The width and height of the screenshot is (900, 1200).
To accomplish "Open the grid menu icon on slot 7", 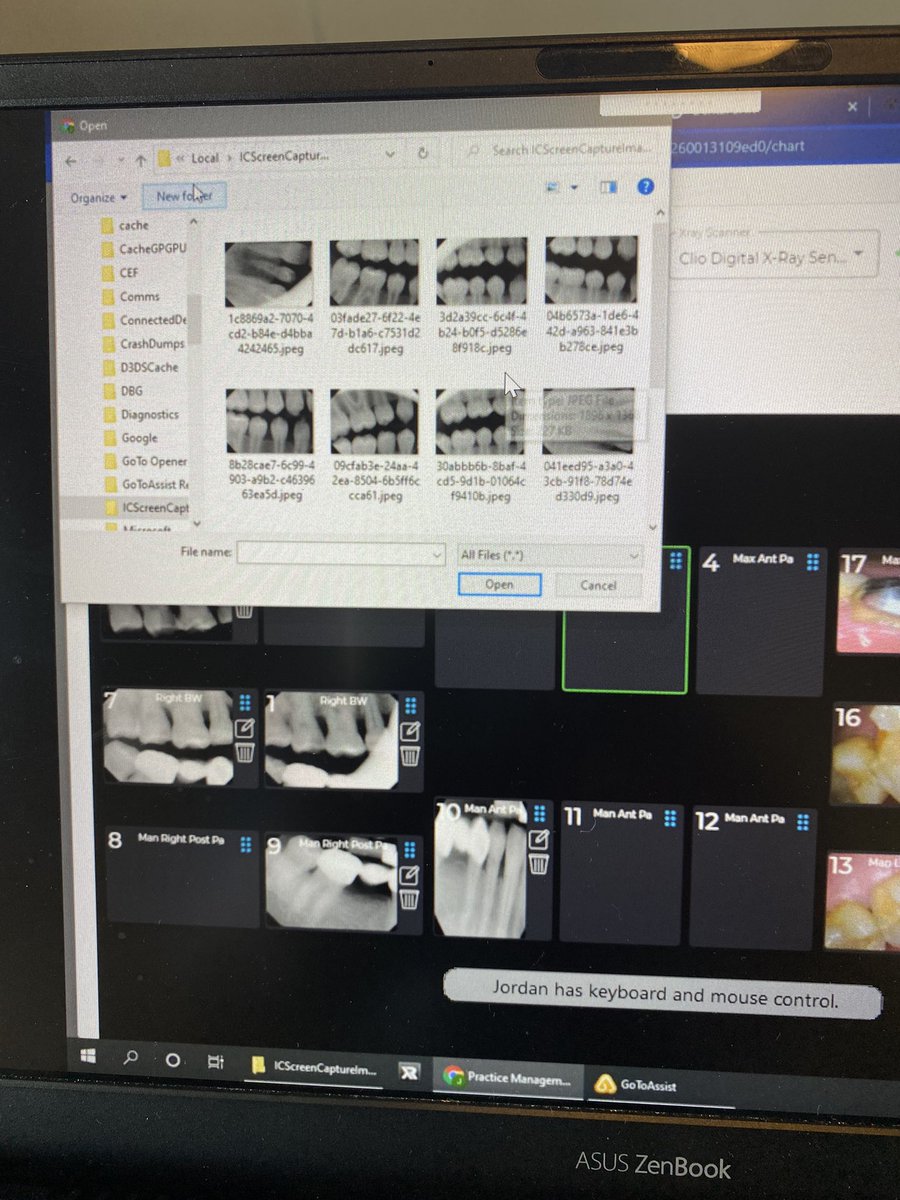I will pos(245,702).
